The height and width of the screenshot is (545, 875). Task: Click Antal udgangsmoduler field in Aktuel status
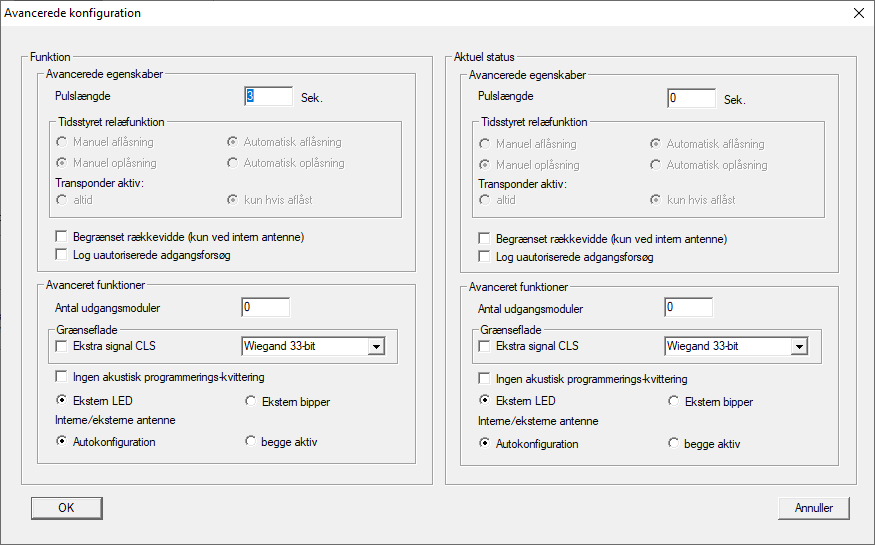click(688, 308)
